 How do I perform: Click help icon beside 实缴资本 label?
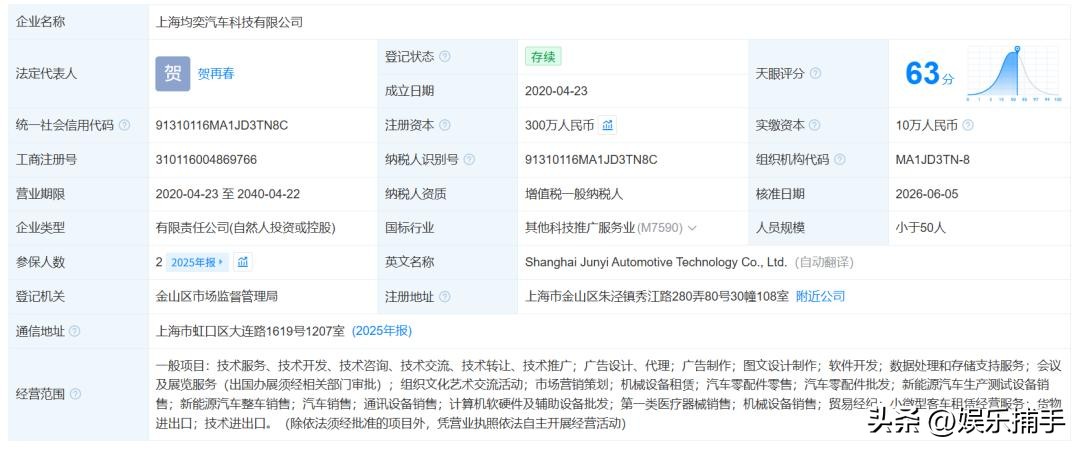tap(815, 125)
